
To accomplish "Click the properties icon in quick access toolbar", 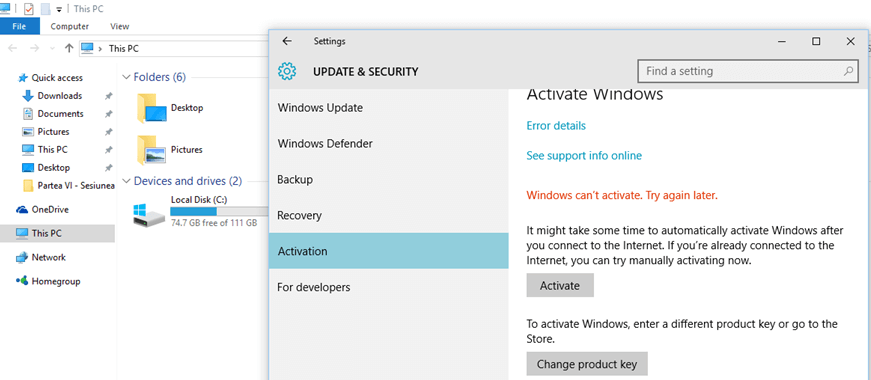I will [x=28, y=9].
